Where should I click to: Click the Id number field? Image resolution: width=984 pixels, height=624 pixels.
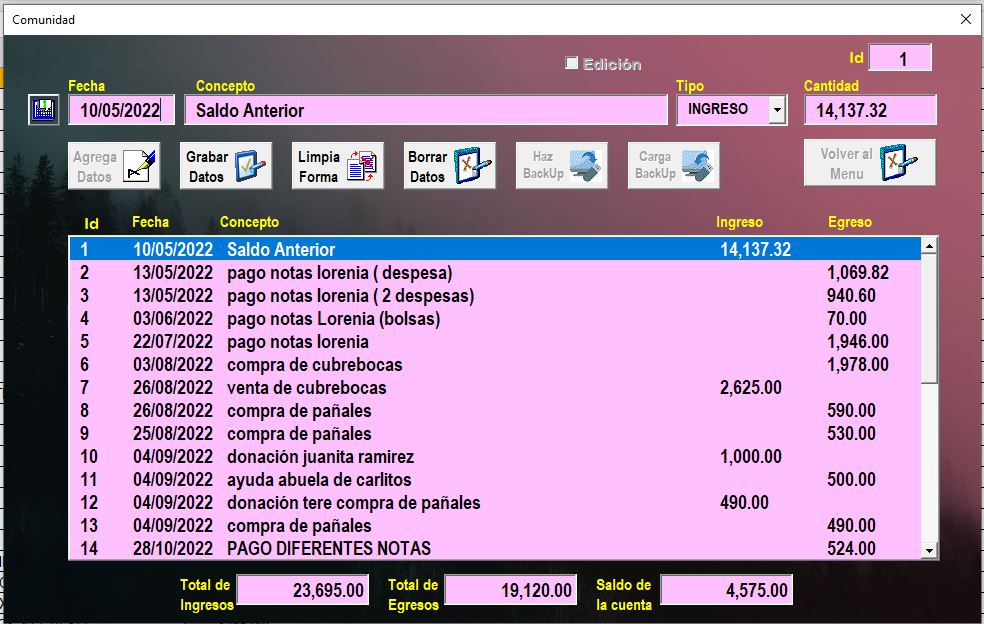pyautogui.click(x=900, y=59)
